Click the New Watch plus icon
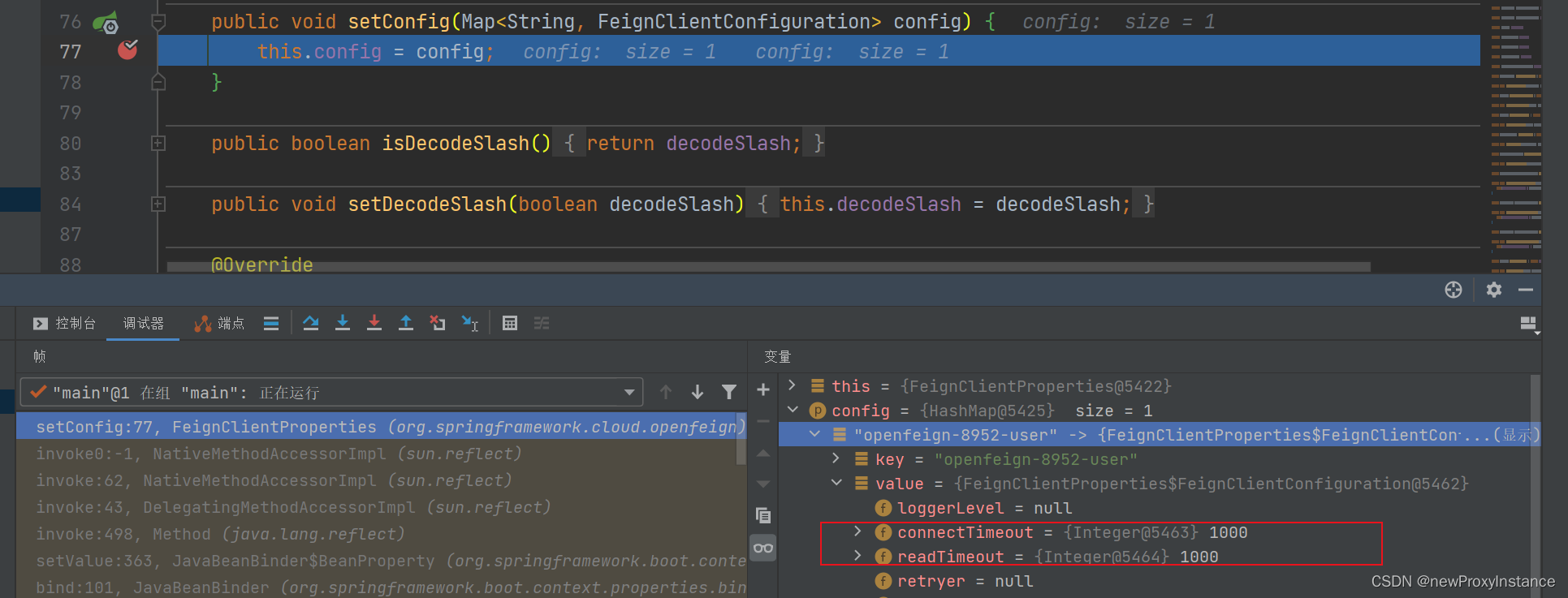This screenshot has width=1568, height=598. point(763,390)
